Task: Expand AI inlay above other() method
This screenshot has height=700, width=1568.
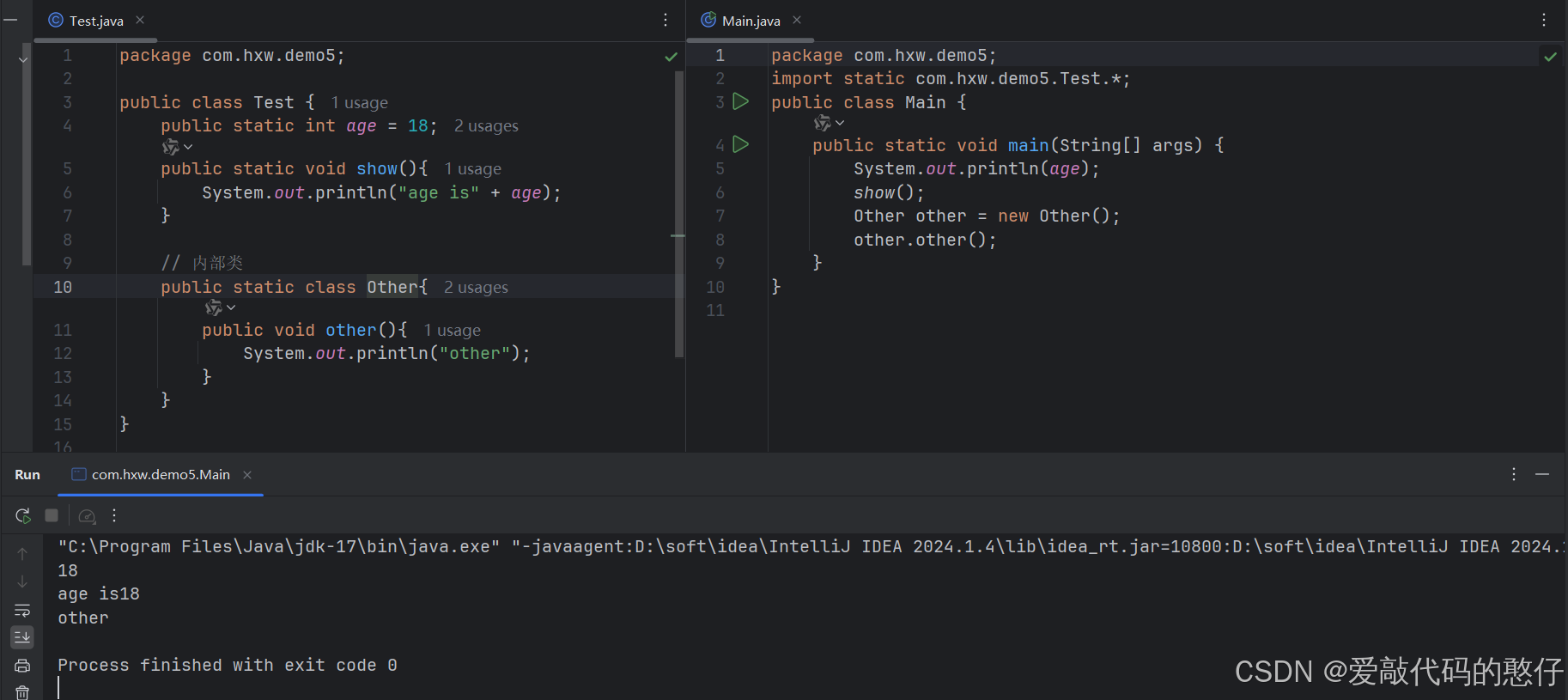Action: [x=220, y=308]
